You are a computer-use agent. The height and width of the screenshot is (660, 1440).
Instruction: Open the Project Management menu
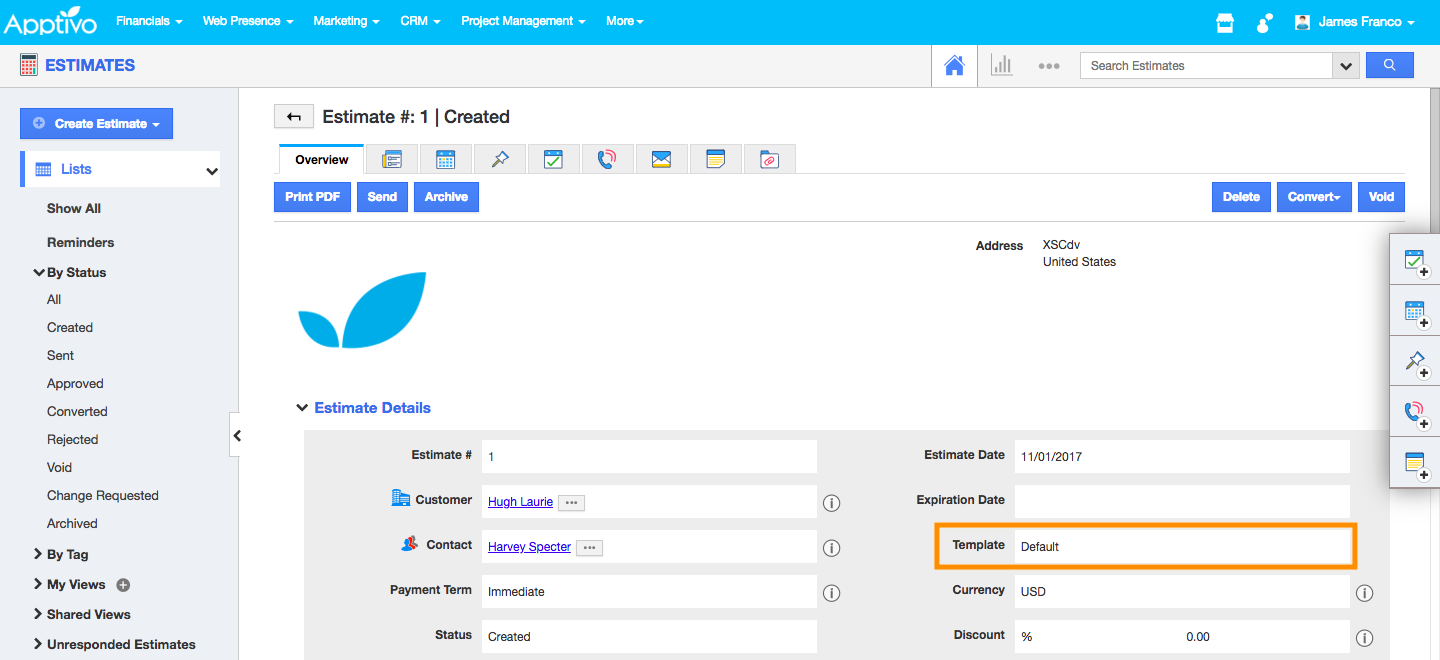[x=524, y=21]
